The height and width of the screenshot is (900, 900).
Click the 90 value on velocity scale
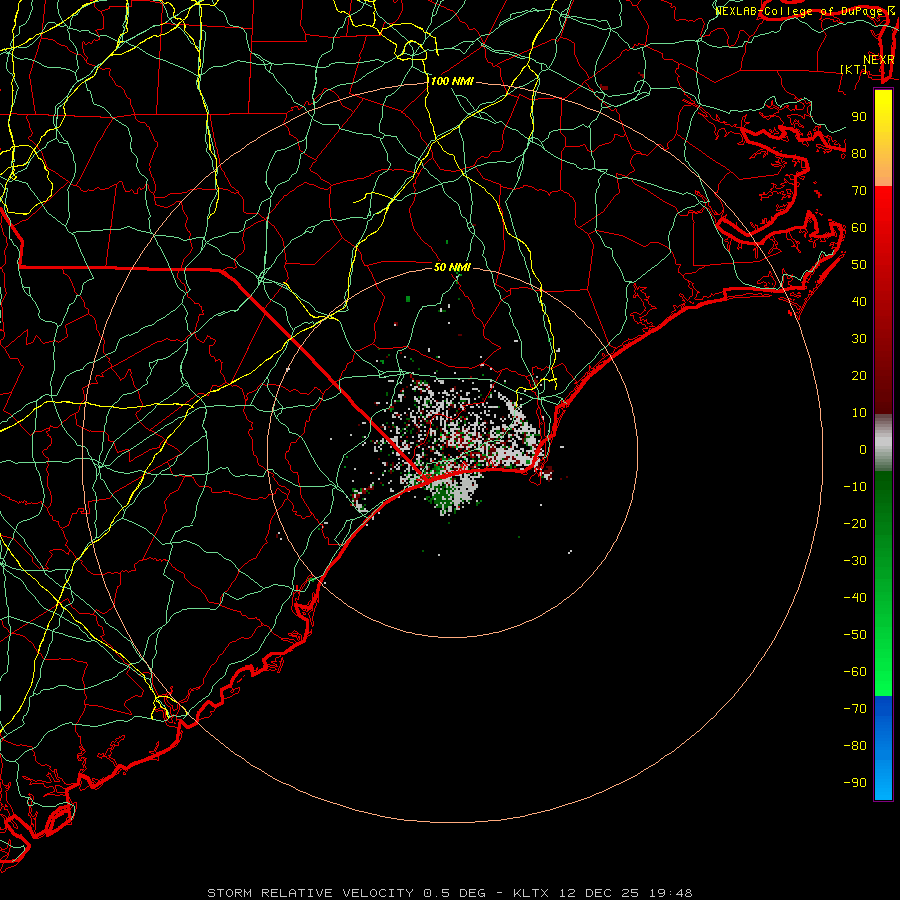pyautogui.click(x=859, y=117)
